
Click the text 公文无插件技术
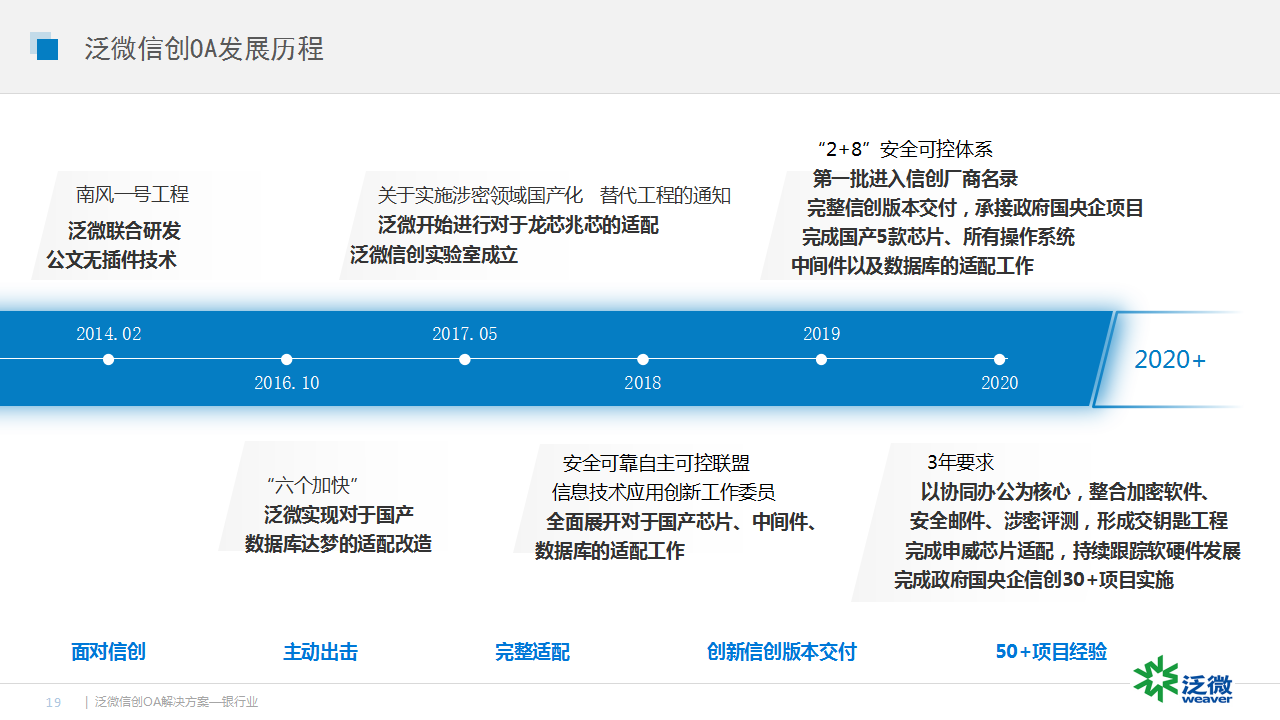pos(112,260)
